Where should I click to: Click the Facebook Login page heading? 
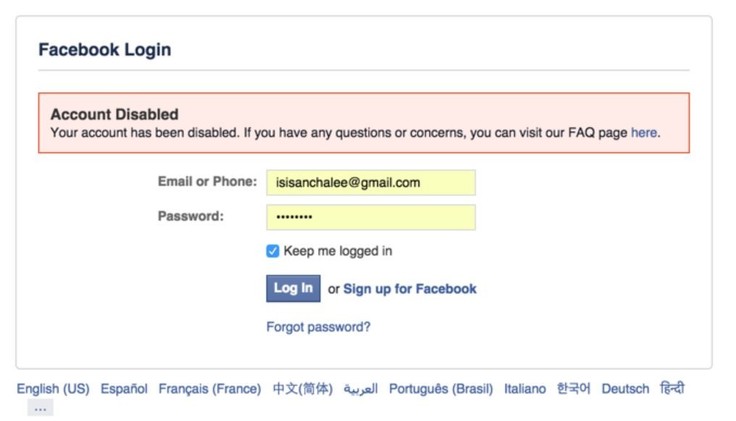click(104, 50)
